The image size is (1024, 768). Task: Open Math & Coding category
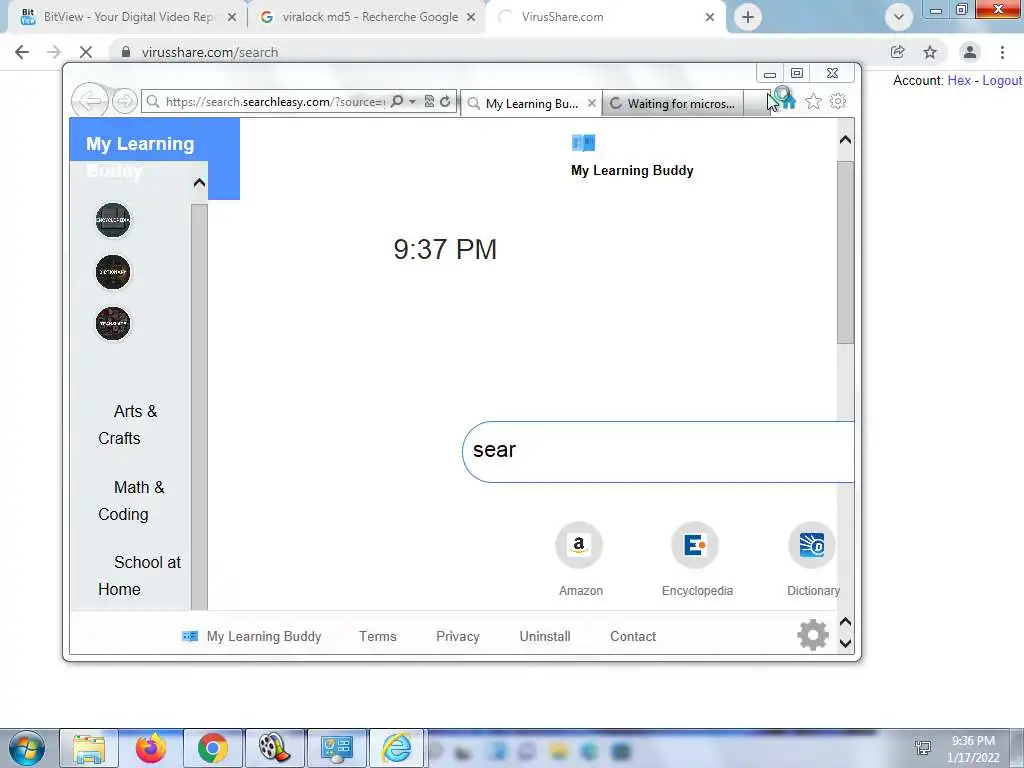[131, 500]
